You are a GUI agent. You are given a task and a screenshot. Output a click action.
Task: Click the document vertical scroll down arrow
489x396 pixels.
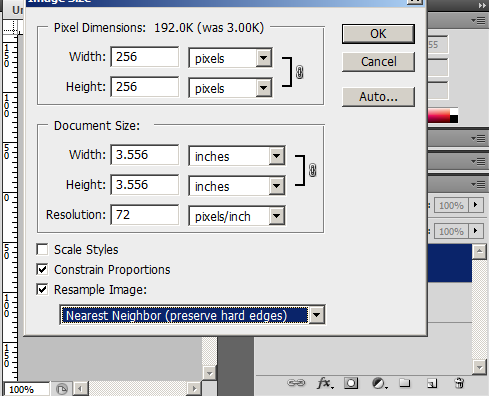[x=209, y=373]
